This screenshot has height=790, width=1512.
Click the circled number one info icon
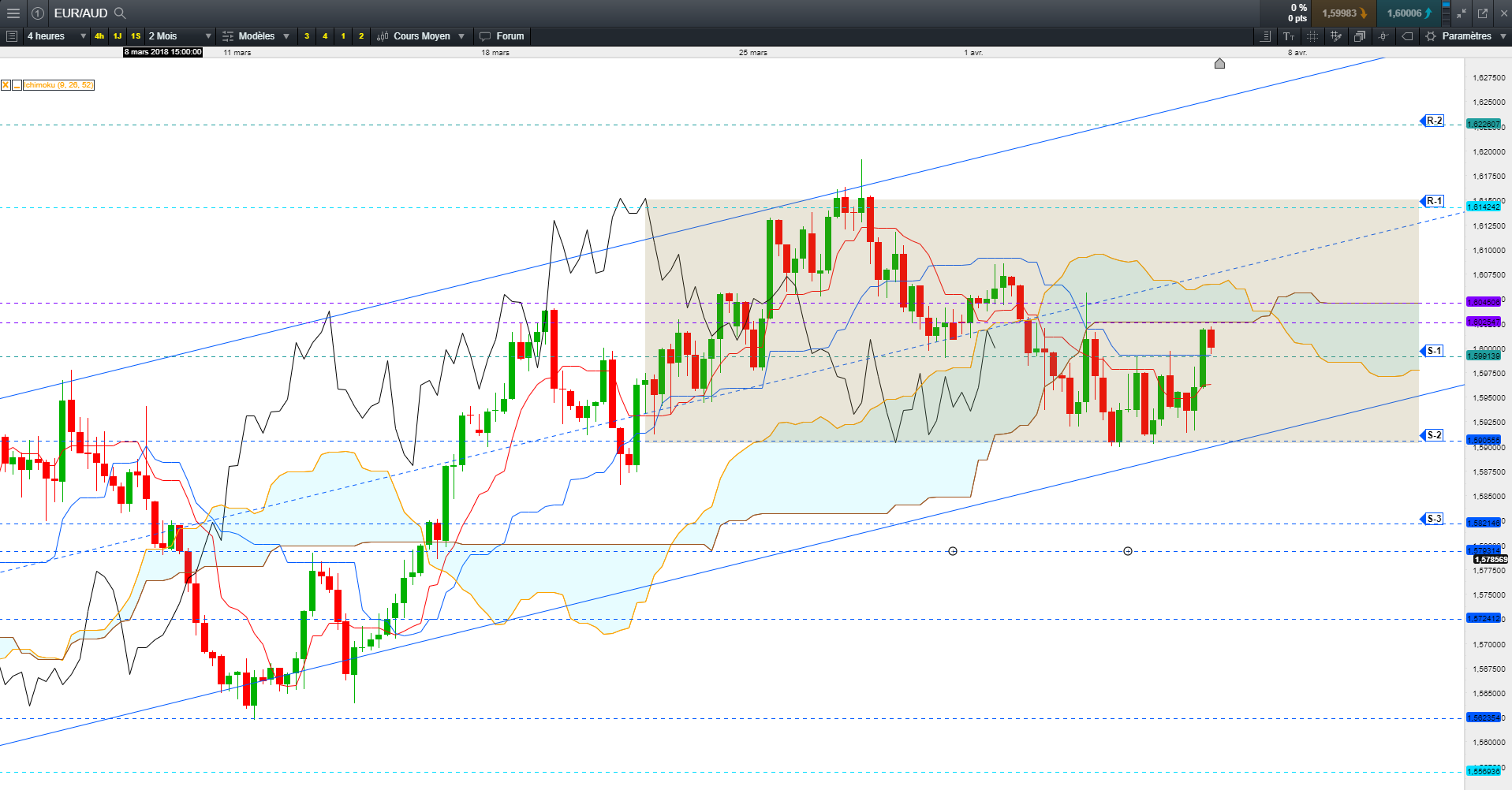(38, 13)
